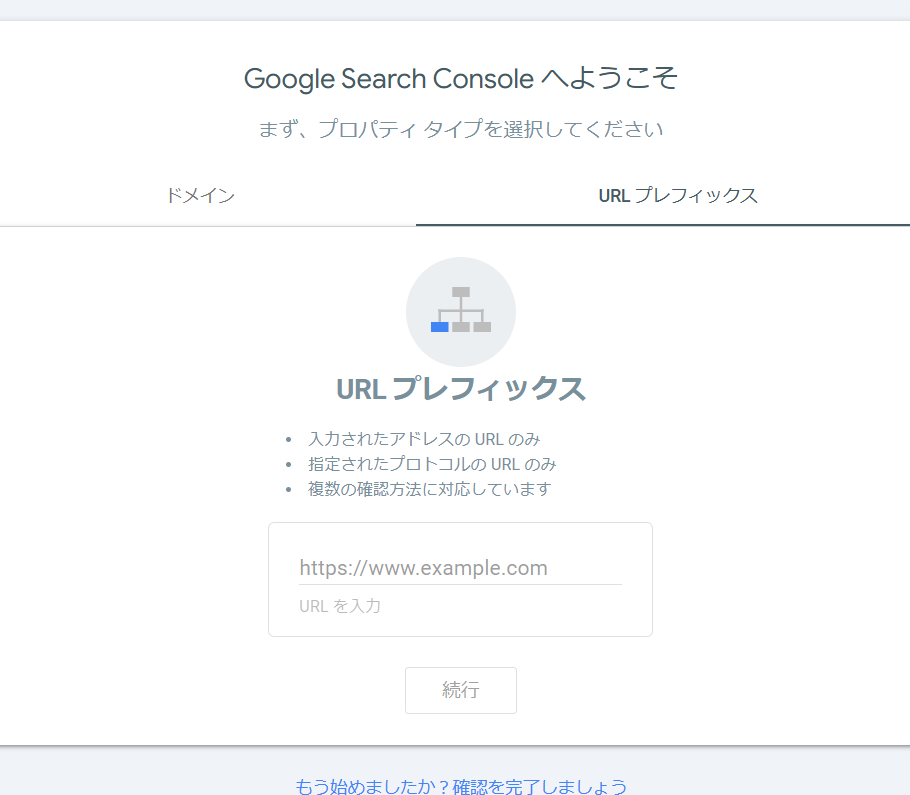Click the URL プレフィックス heading text
This screenshot has width=910, height=795.
tap(460, 390)
